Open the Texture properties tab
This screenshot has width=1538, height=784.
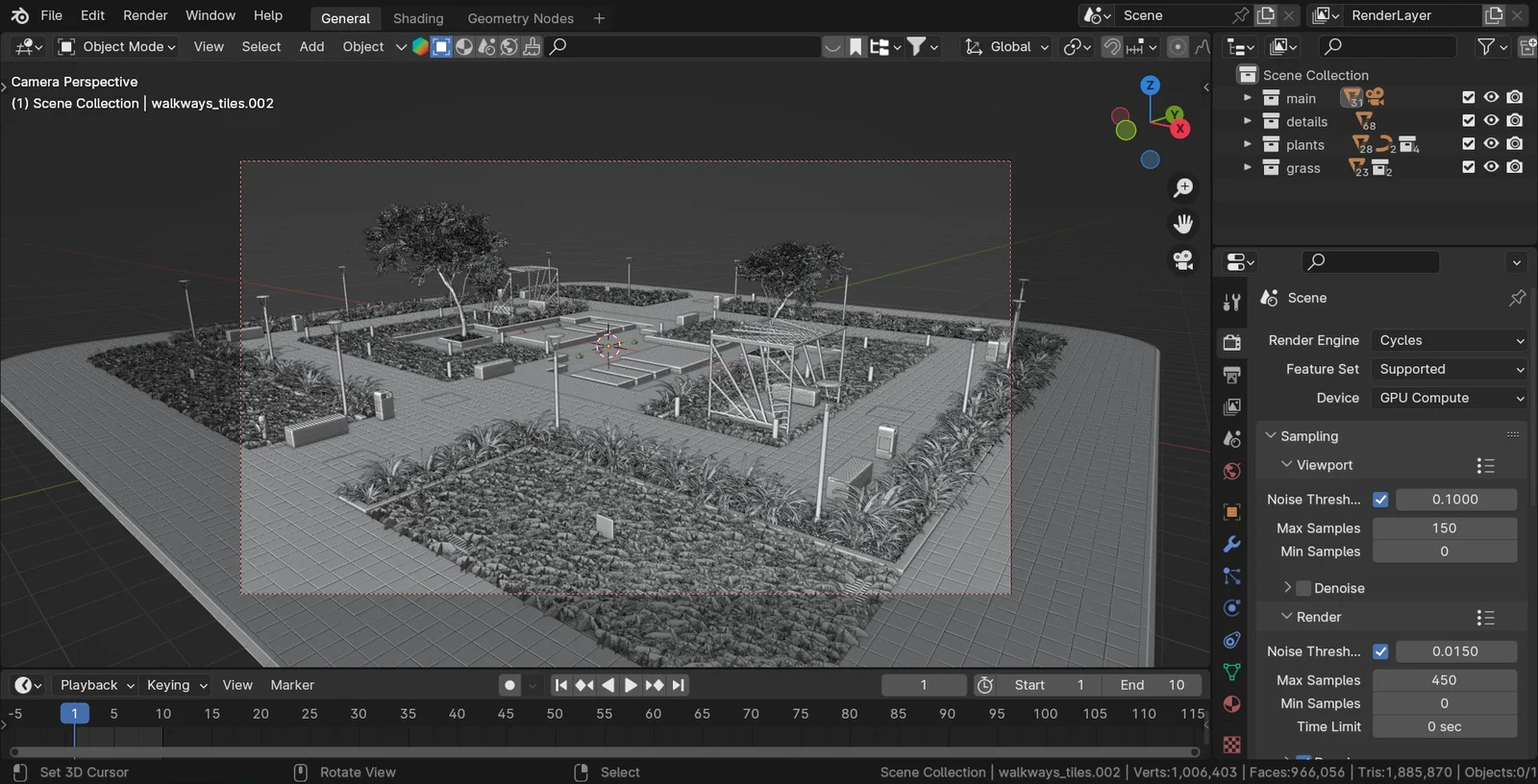1231,745
